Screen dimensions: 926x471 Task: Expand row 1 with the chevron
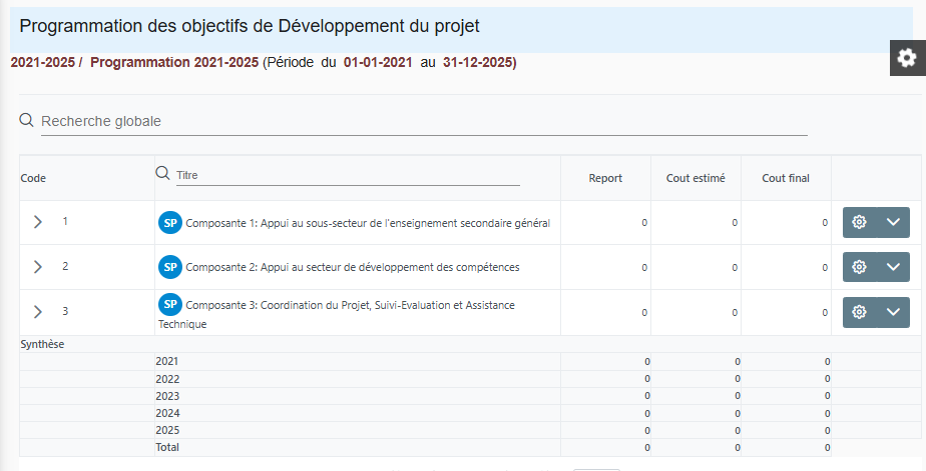[x=38, y=222]
